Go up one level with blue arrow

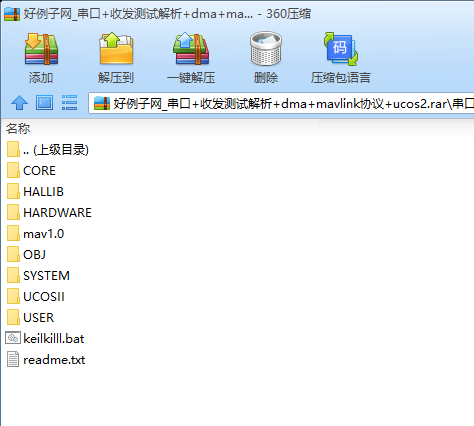point(19,103)
